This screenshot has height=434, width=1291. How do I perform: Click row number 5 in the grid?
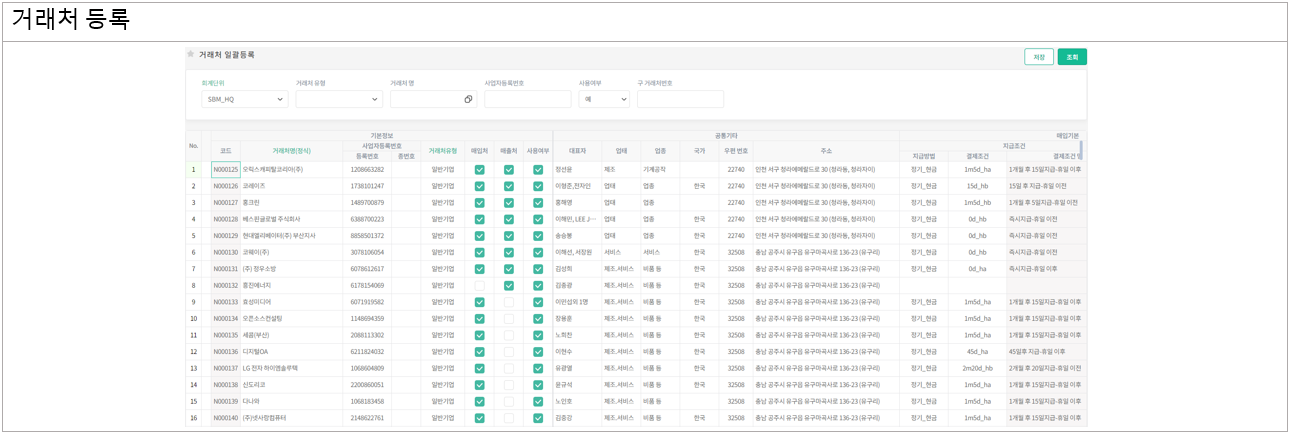point(193,236)
